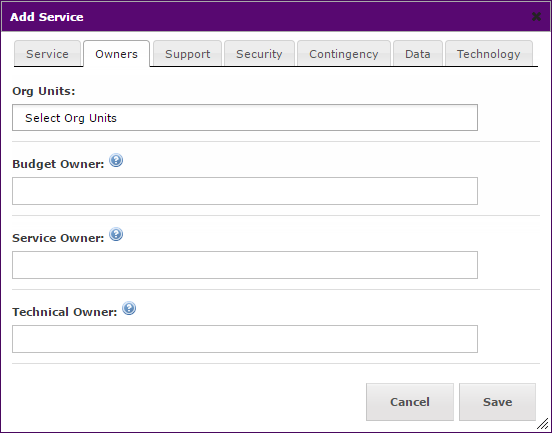Open the Budget Owner help icon
This screenshot has width=552, height=433.
click(116, 161)
